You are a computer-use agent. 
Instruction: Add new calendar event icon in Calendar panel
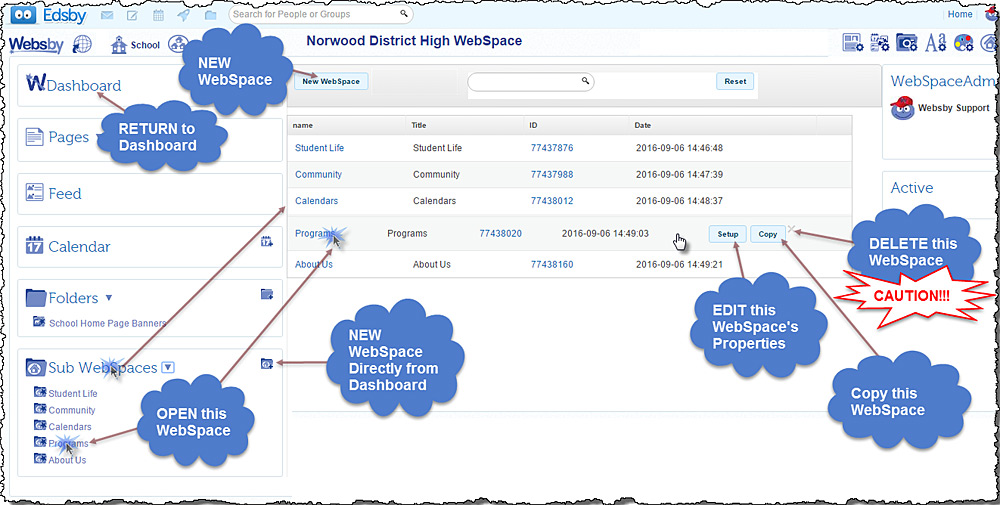[267, 241]
